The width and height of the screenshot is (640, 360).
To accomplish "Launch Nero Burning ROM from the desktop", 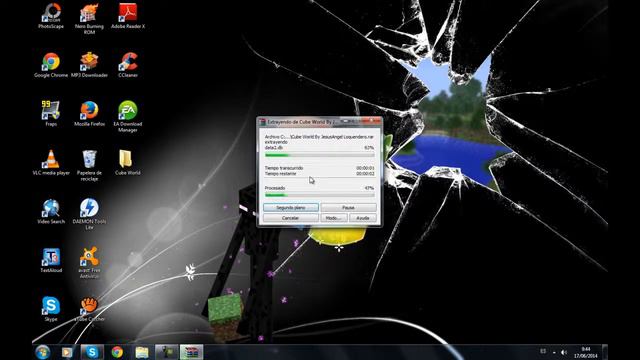I will 89,18.
